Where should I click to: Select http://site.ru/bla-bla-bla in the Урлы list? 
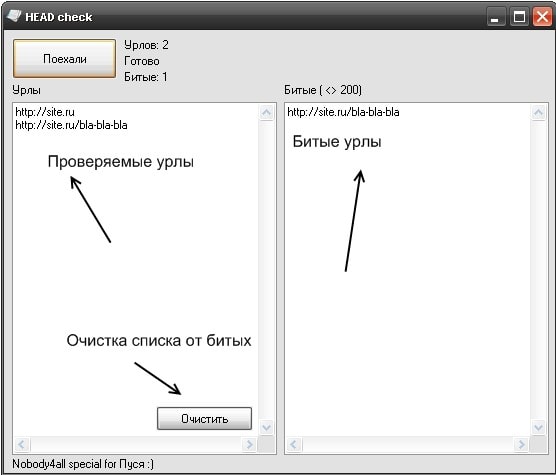pyautogui.click(x=71, y=125)
